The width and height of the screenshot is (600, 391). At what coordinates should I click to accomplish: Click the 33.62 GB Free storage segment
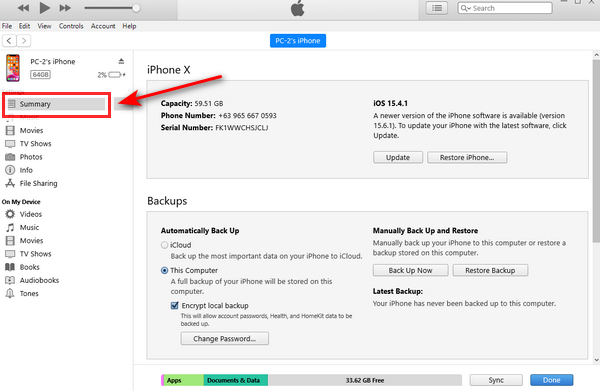365,380
